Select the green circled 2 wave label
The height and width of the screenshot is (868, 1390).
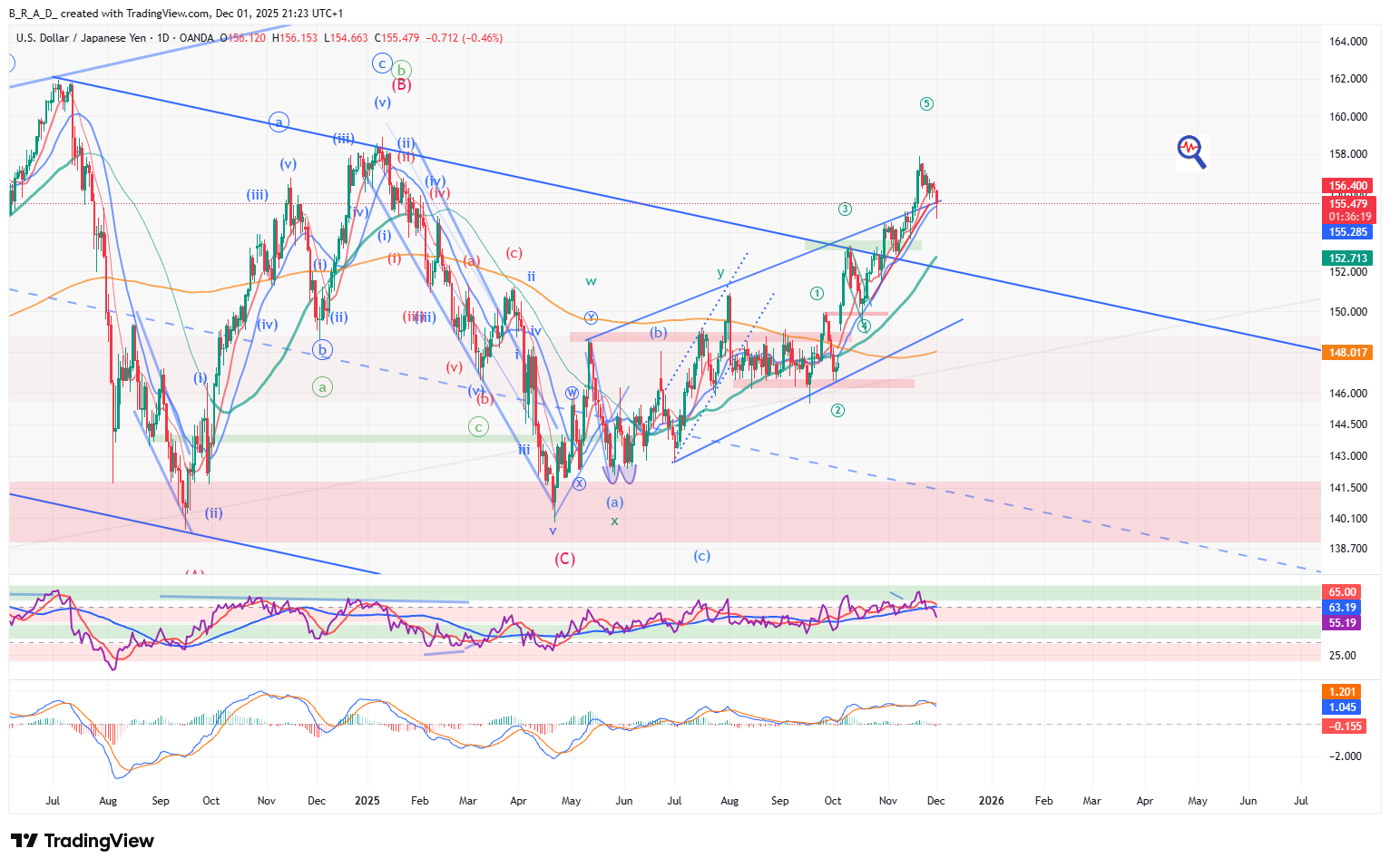coord(837,411)
